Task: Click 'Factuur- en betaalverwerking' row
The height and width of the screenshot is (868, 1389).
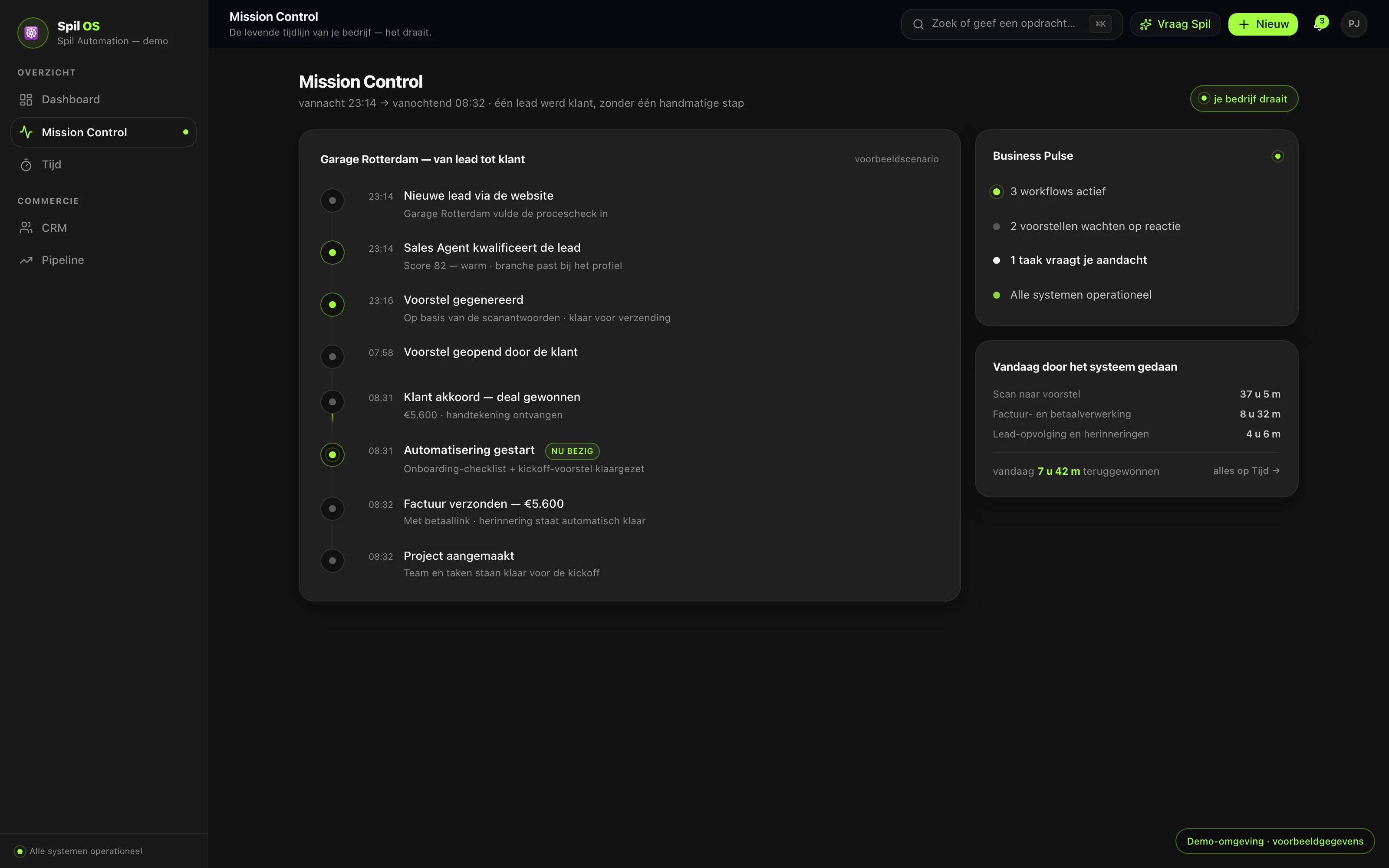Action: (x=1136, y=414)
